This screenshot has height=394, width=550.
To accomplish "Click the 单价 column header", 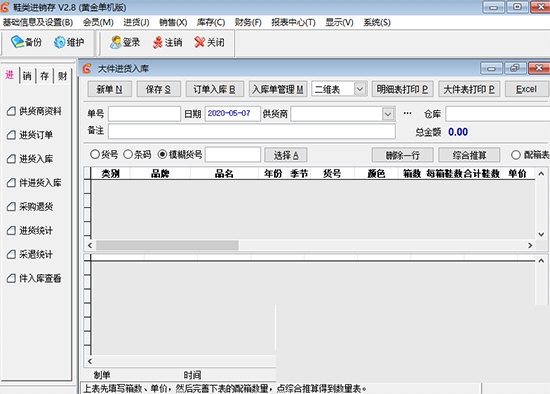I will tap(517, 173).
